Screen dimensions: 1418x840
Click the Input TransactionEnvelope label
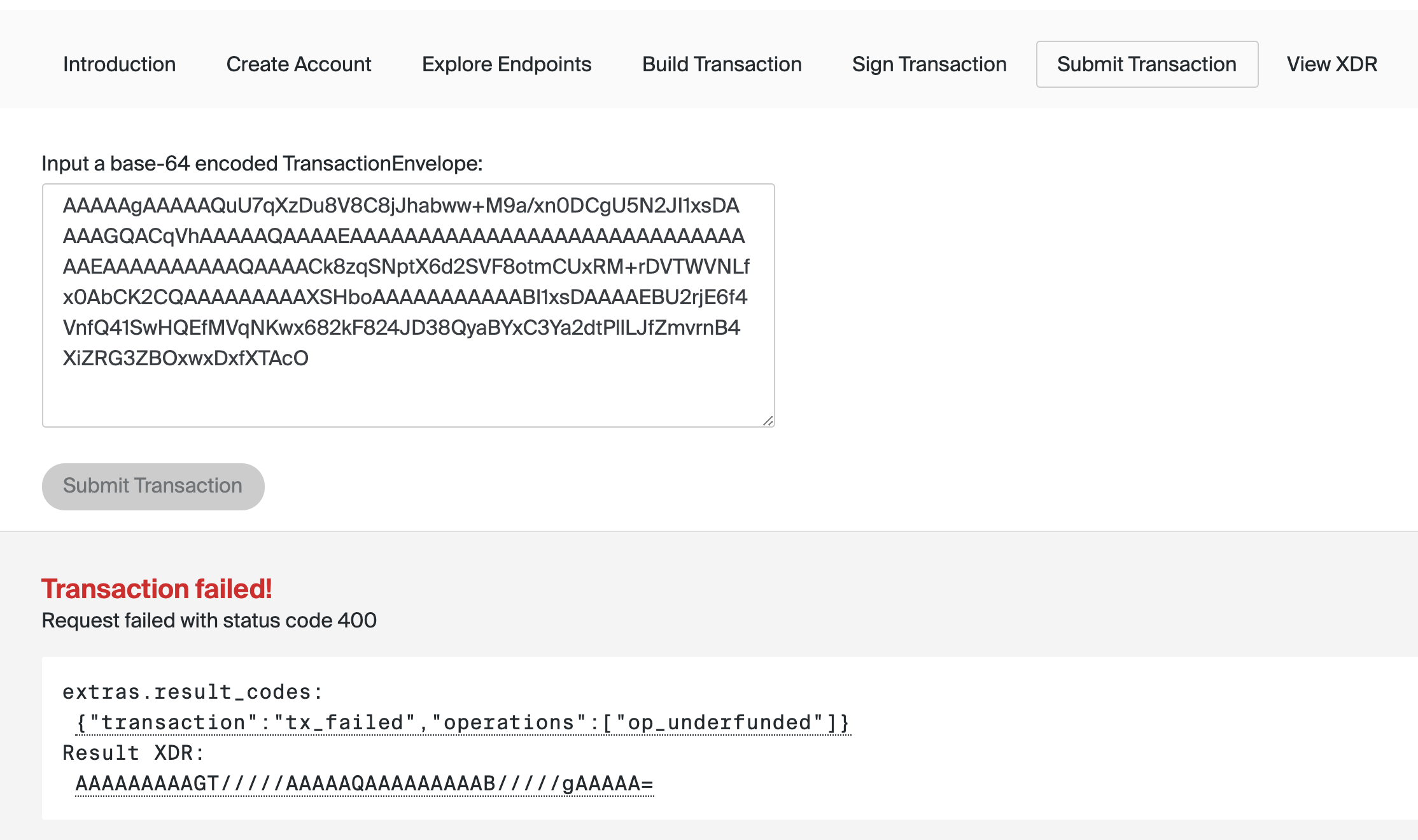pos(262,164)
